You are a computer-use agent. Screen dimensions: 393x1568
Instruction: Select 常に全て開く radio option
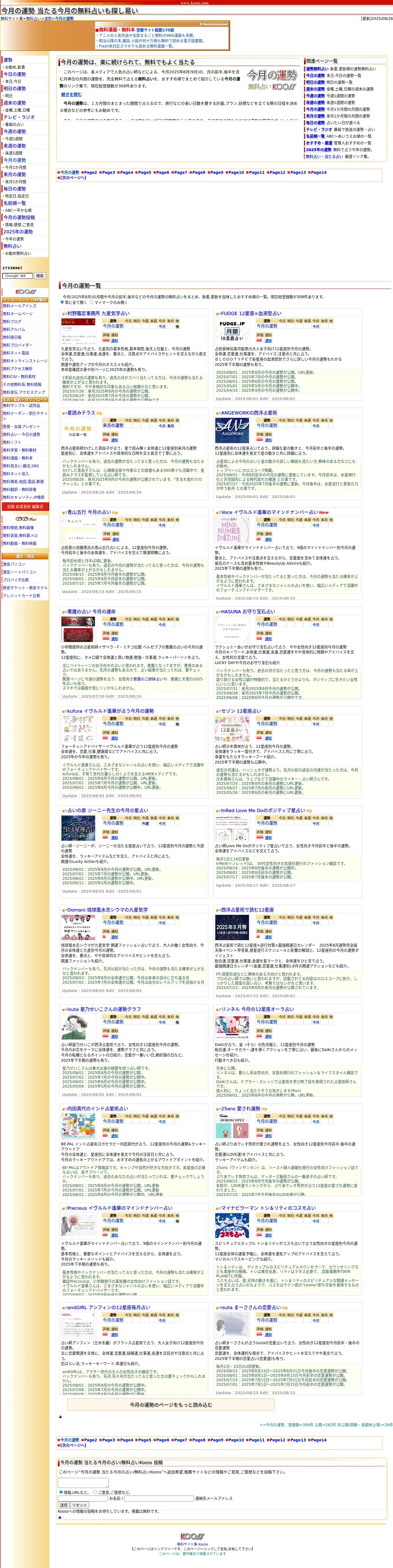coord(62,302)
